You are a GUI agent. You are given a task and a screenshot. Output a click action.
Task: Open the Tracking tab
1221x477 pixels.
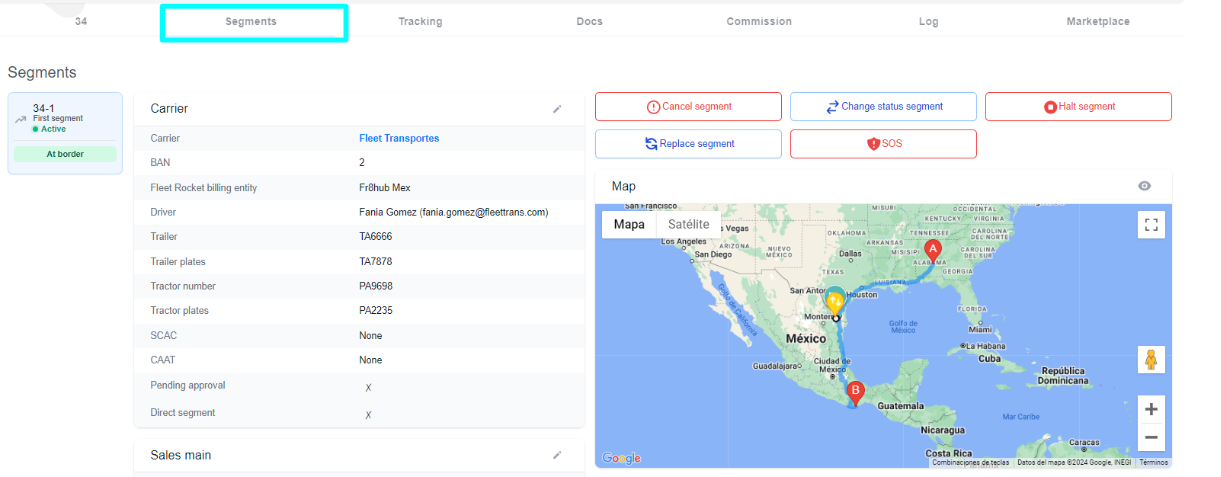420,21
